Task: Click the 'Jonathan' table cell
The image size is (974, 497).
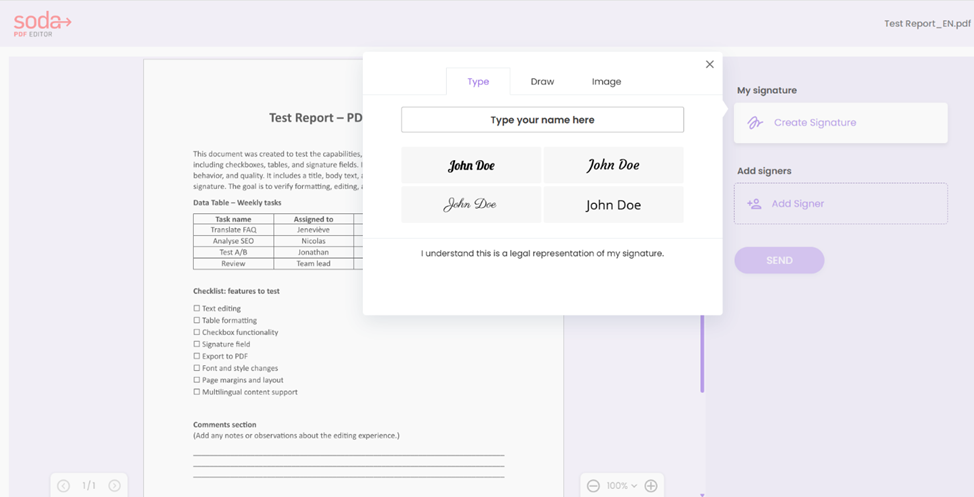Action: 313,252
